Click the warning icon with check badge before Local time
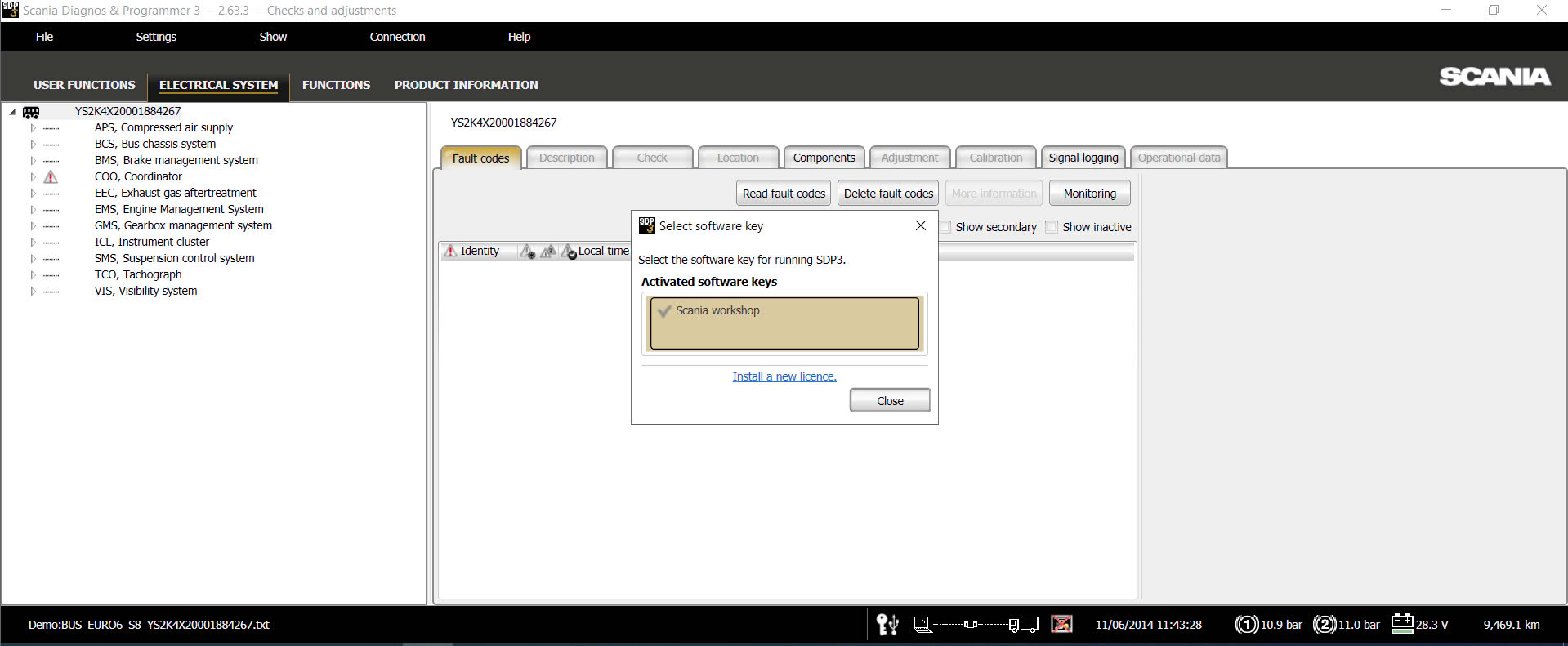 [569, 252]
